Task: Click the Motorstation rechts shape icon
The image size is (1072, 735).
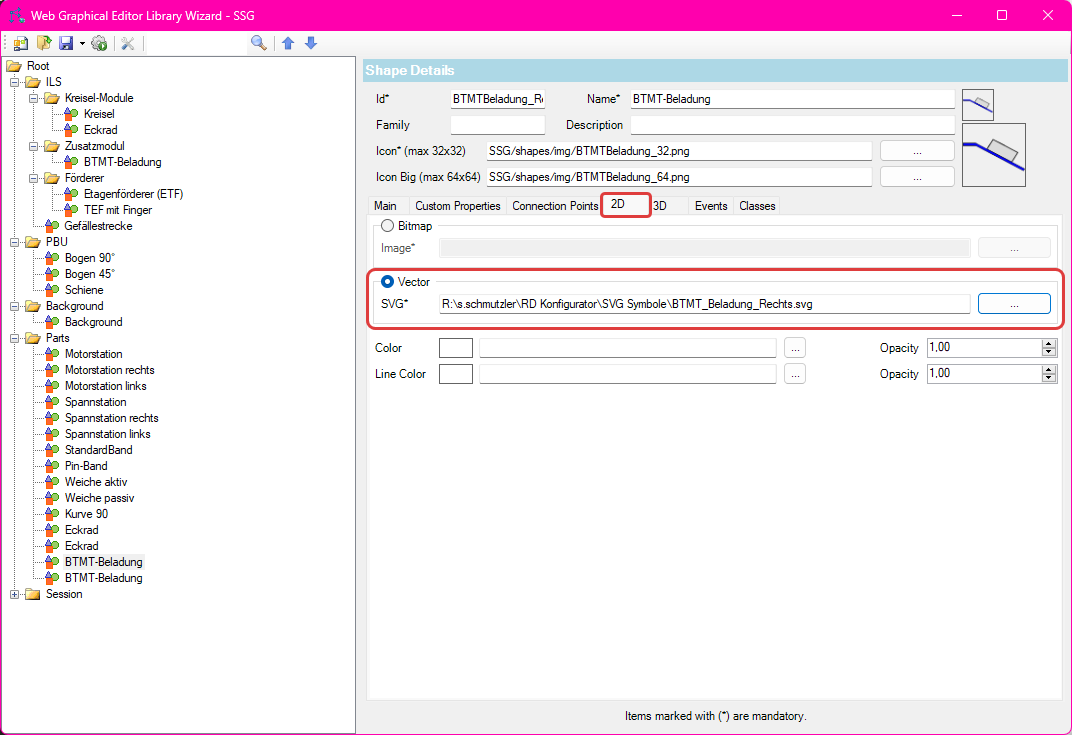Action: 52,370
